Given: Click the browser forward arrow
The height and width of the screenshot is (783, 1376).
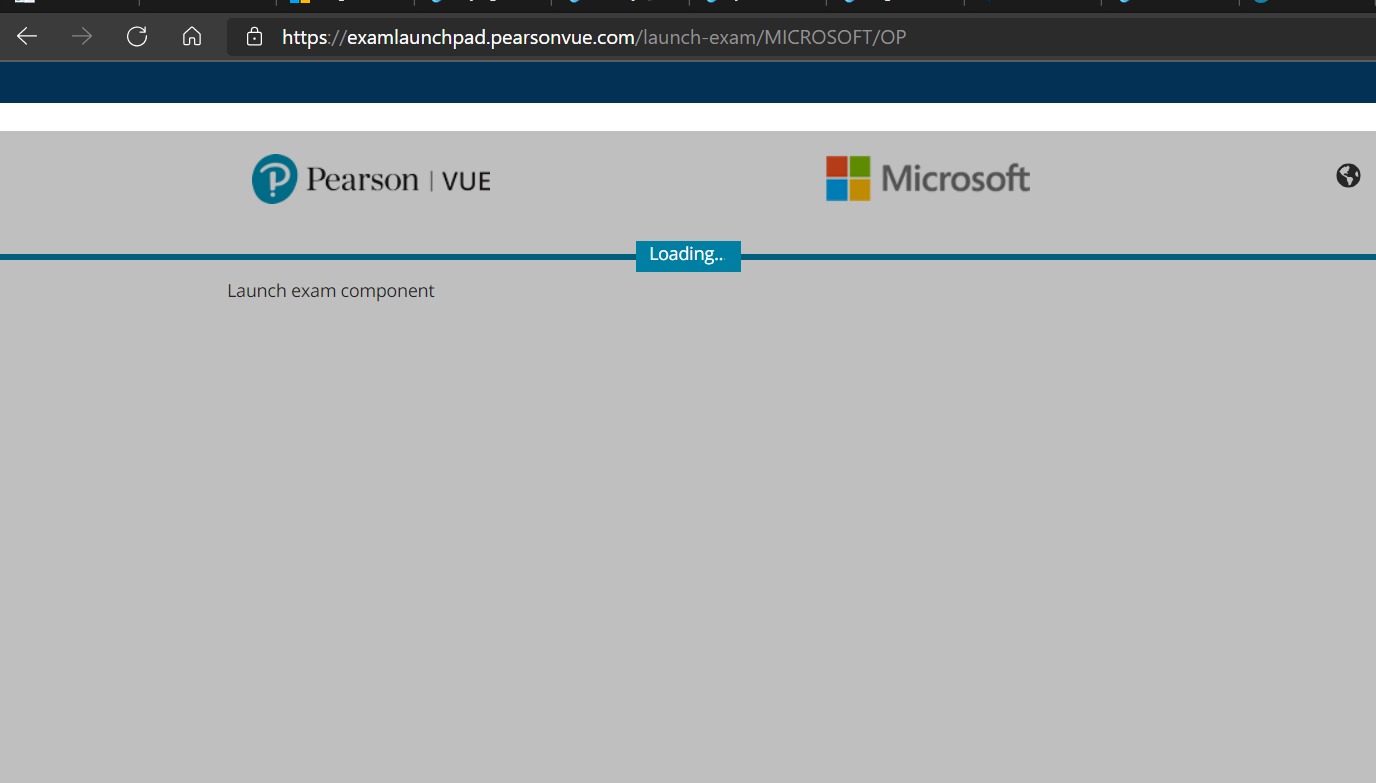Looking at the screenshot, I should point(82,37).
